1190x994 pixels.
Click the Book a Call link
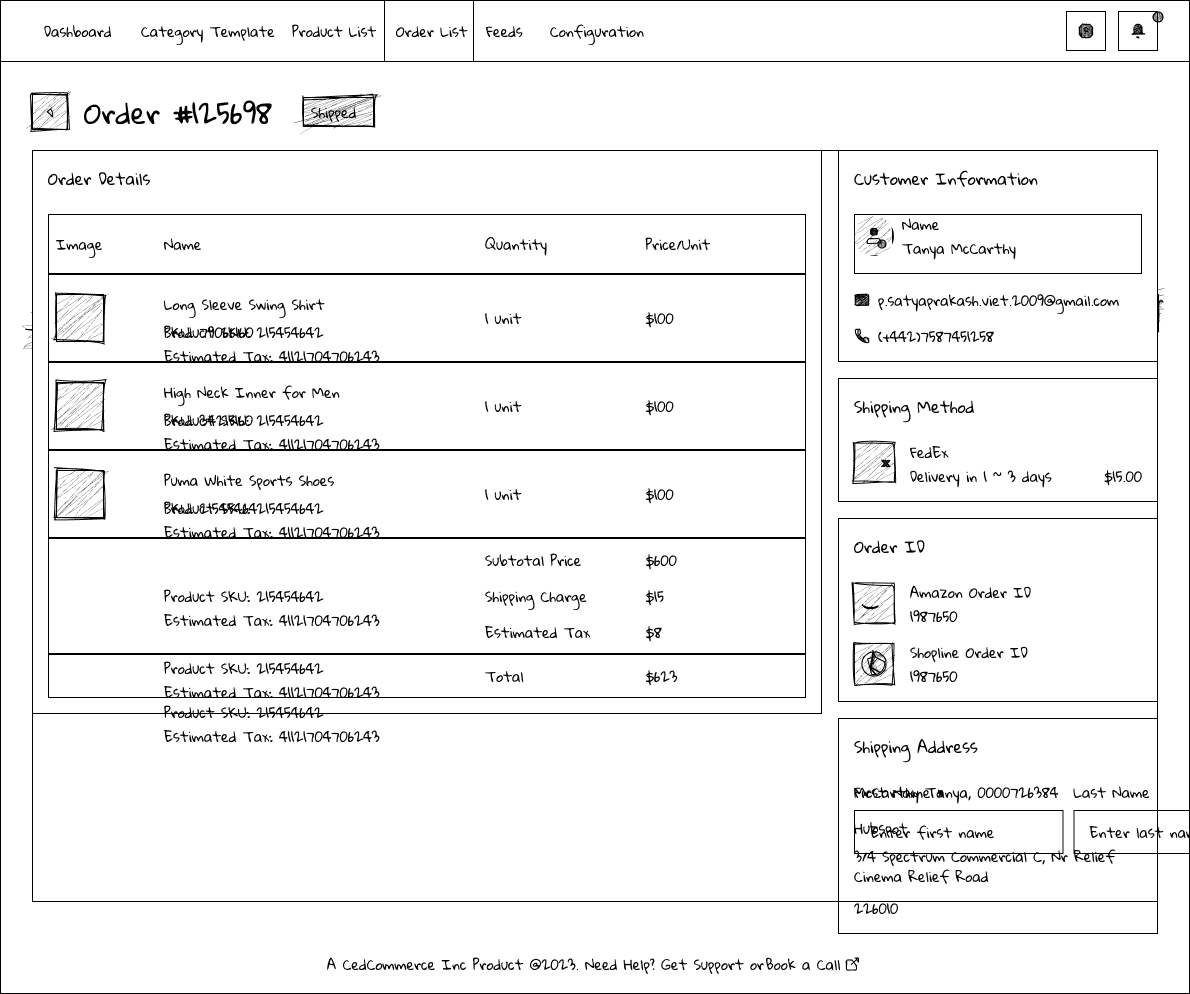(803, 965)
